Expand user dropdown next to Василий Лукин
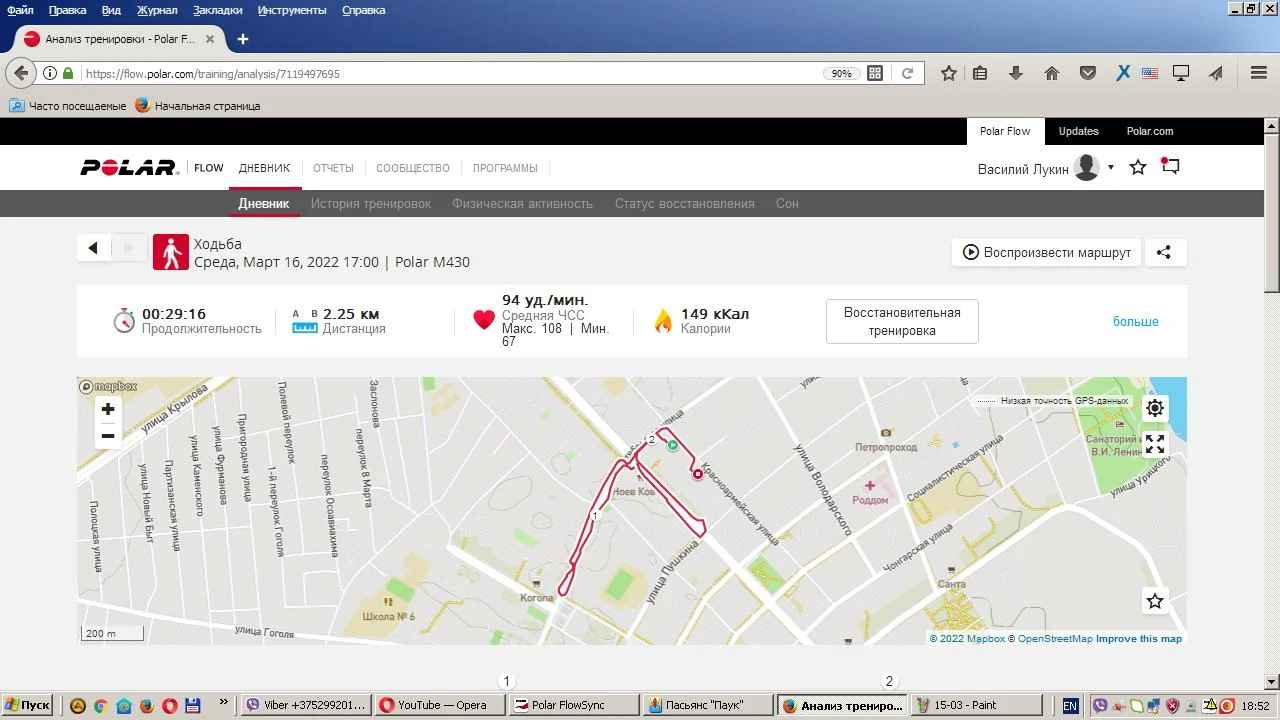Viewport: 1280px width, 720px height. [x=1111, y=167]
